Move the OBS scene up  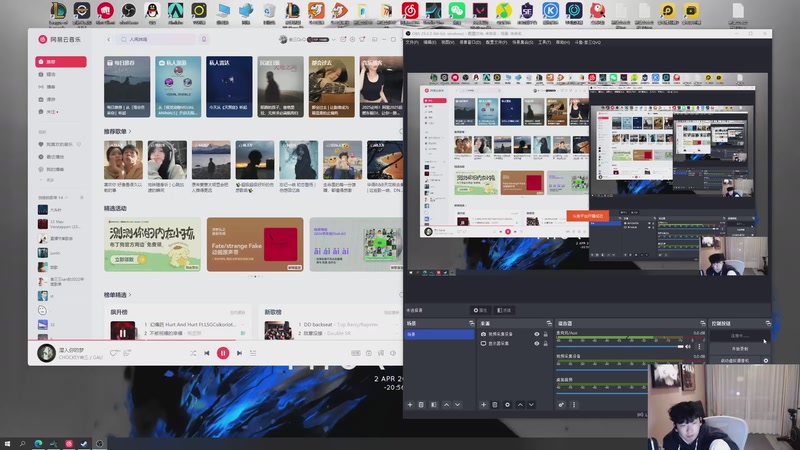coord(446,405)
